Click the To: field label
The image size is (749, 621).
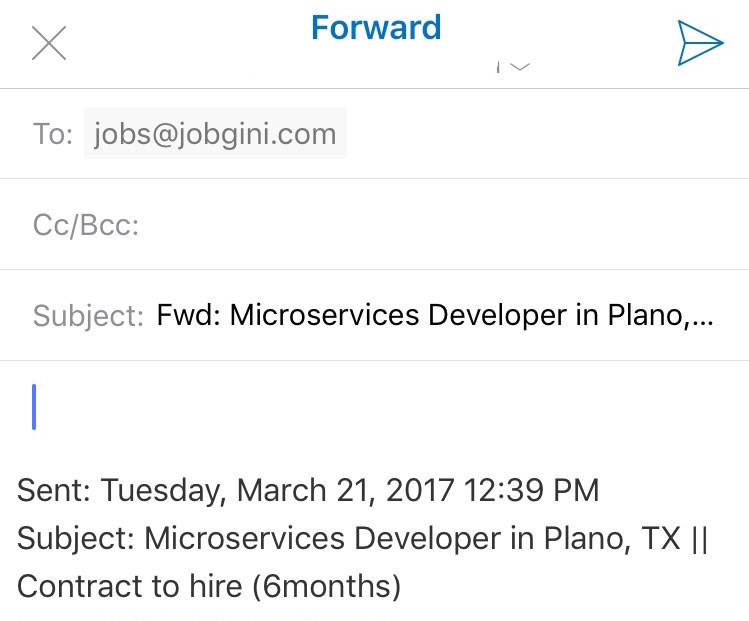pyautogui.click(x=52, y=135)
